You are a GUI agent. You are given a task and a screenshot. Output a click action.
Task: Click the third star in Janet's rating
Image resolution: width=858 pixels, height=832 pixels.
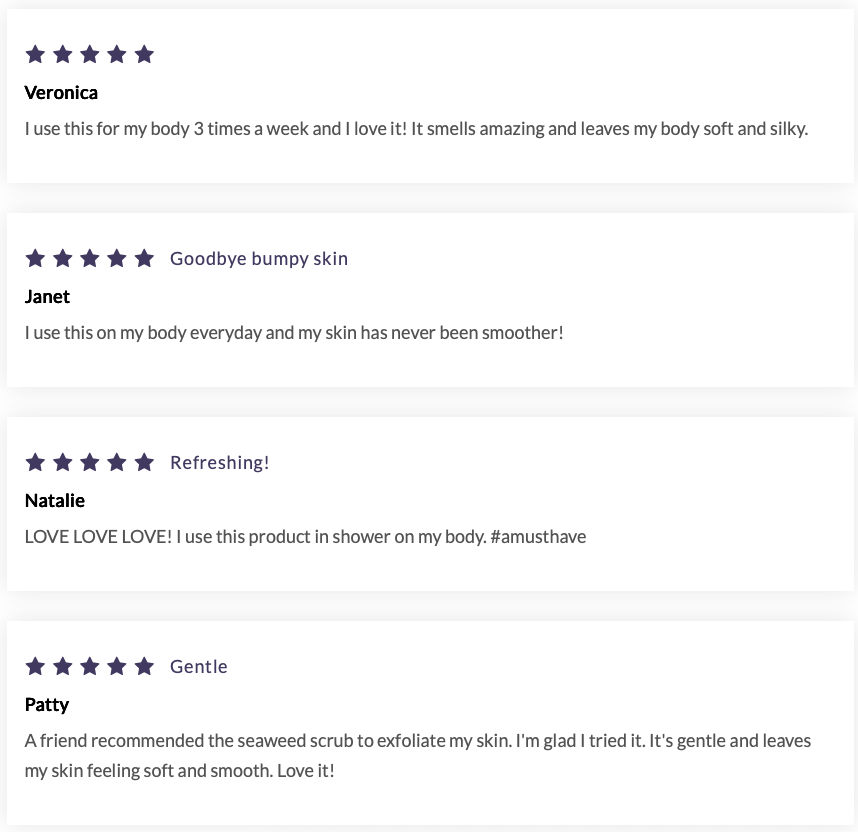[90, 258]
